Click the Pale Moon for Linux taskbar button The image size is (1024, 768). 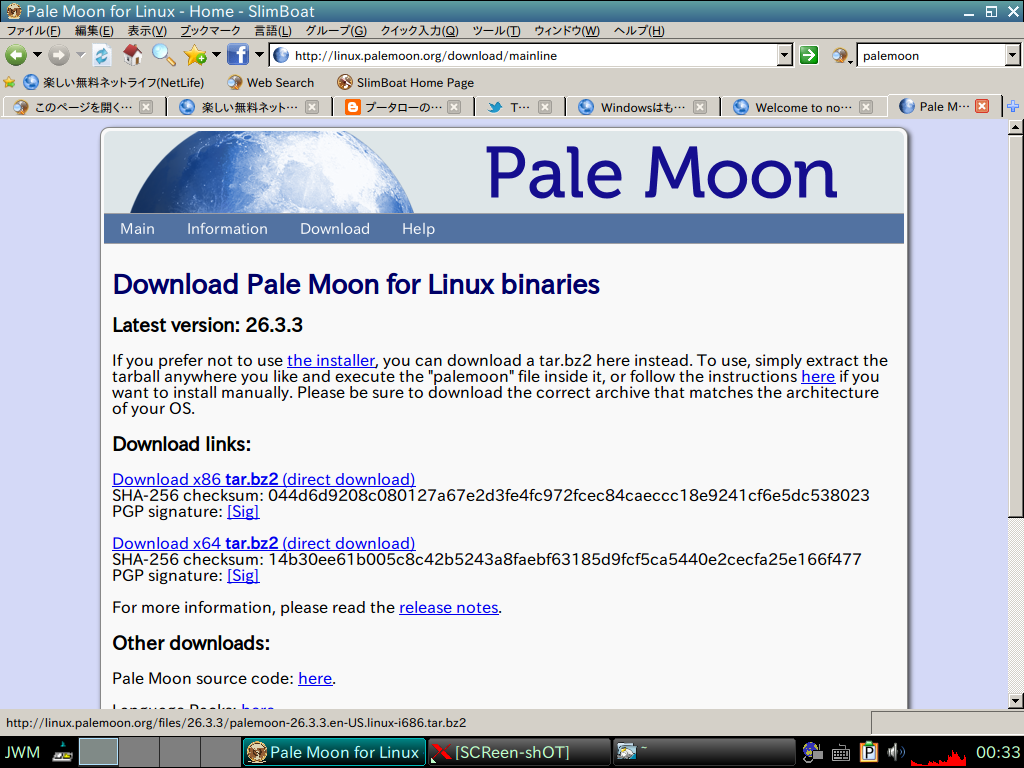334,752
